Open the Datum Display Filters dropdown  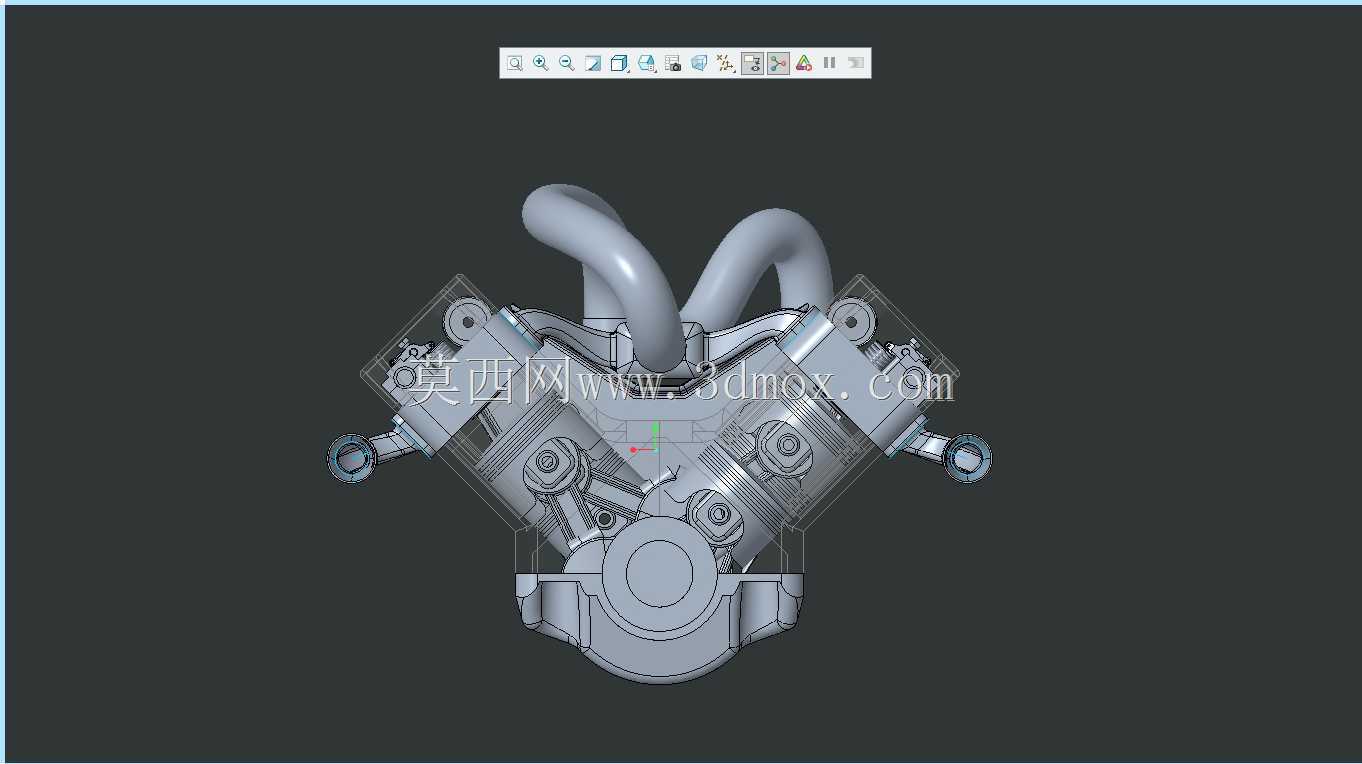click(x=726, y=63)
